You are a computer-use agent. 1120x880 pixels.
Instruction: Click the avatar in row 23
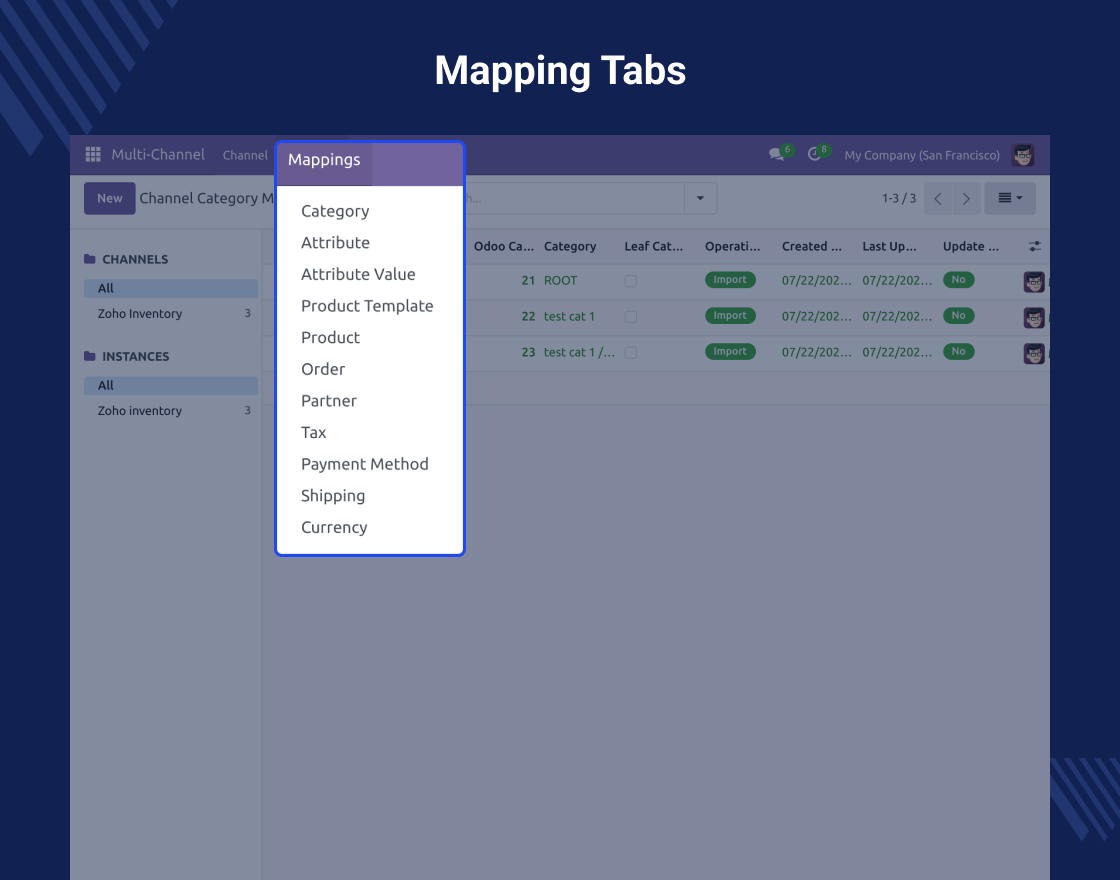coord(1034,353)
